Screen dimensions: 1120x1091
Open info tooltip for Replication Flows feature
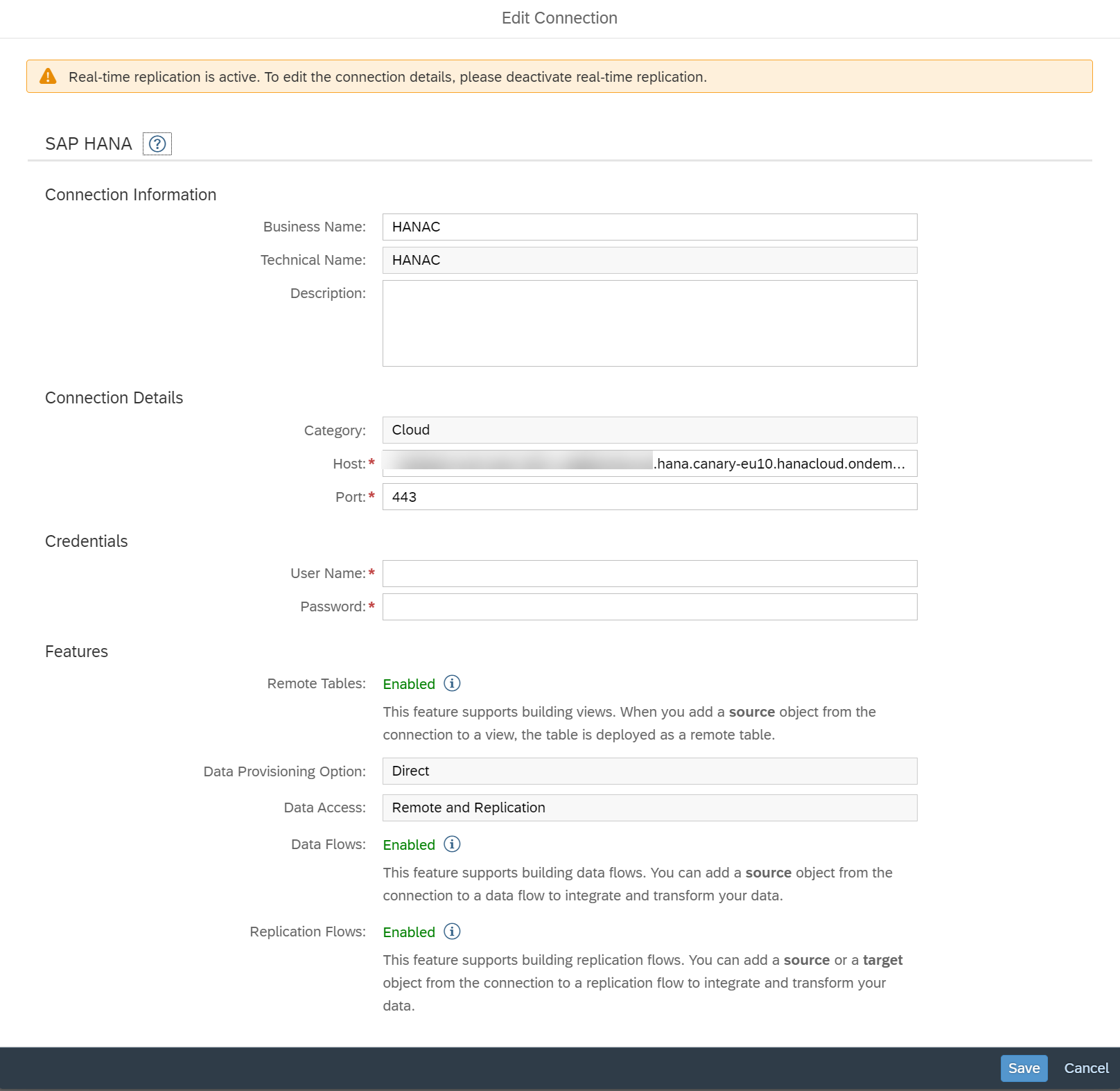click(452, 932)
